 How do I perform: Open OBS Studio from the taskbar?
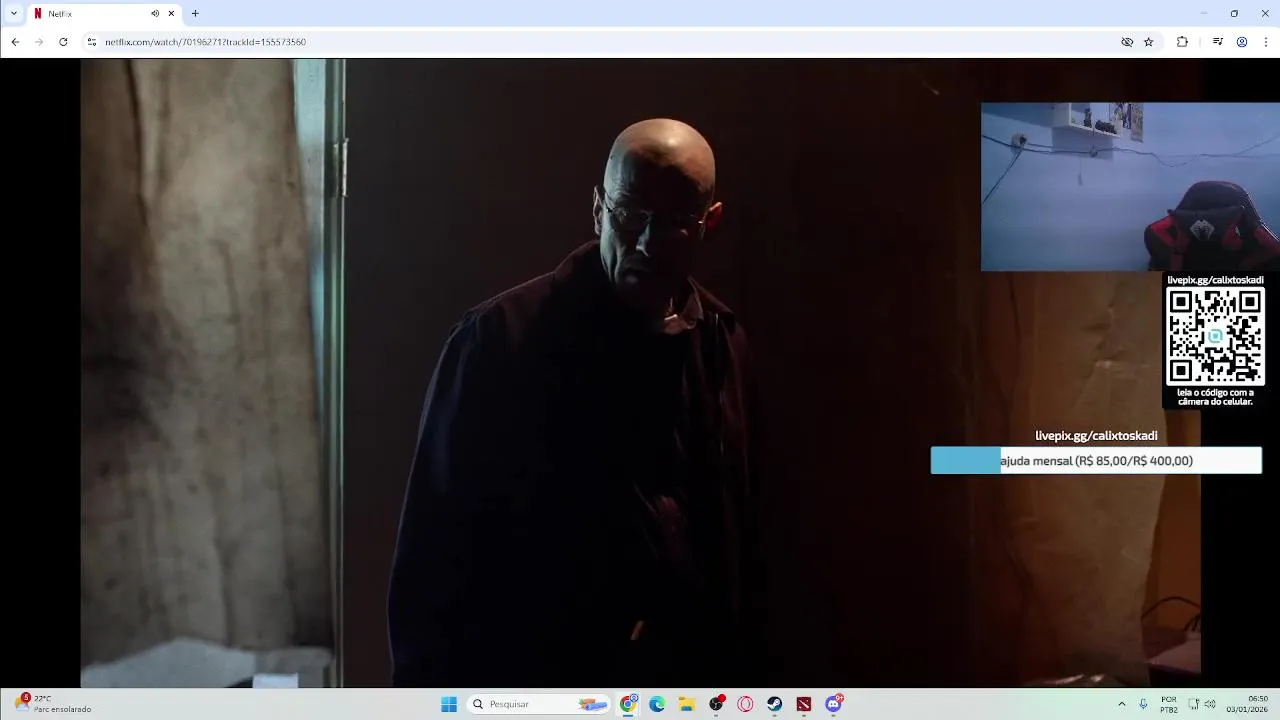[716, 704]
